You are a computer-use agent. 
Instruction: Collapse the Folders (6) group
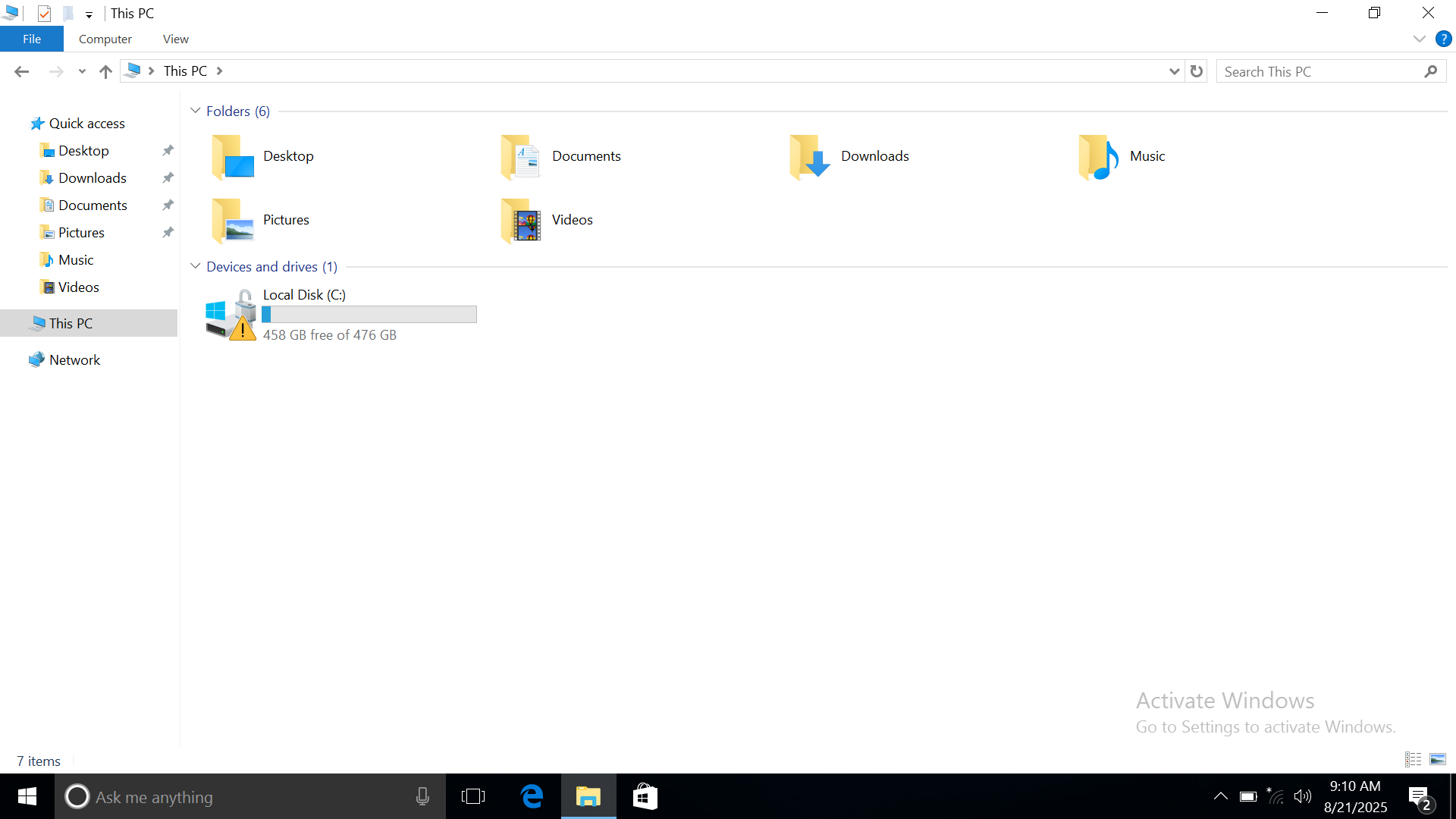(x=196, y=111)
